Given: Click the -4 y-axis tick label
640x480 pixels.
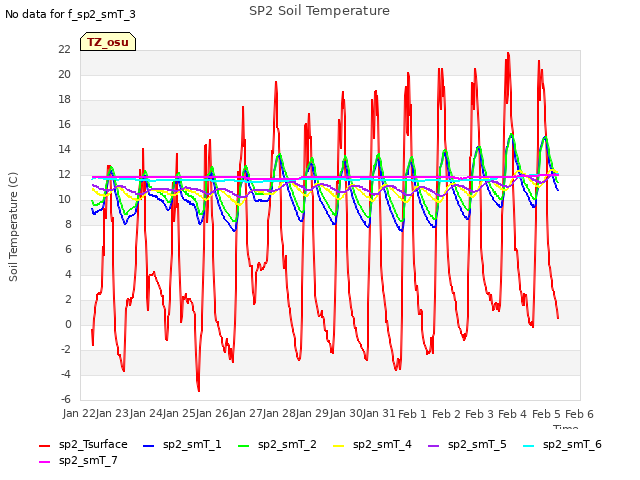Looking at the screenshot, I should [66, 374].
